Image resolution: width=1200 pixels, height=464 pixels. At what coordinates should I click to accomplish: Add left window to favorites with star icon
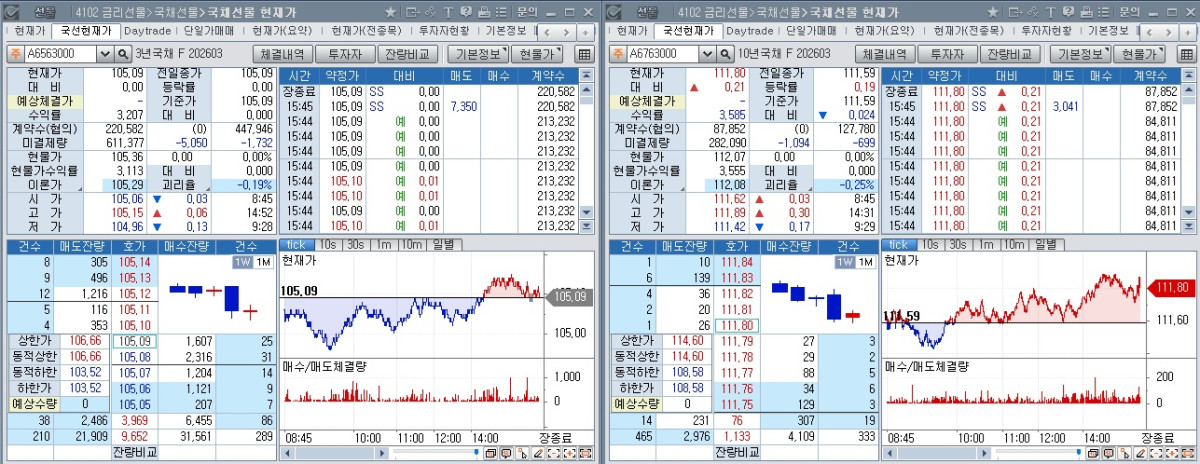390,12
